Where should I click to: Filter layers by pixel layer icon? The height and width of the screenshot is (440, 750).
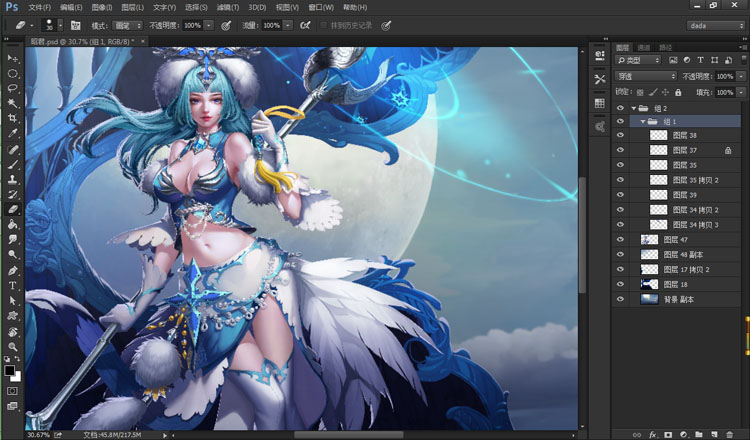(x=673, y=60)
